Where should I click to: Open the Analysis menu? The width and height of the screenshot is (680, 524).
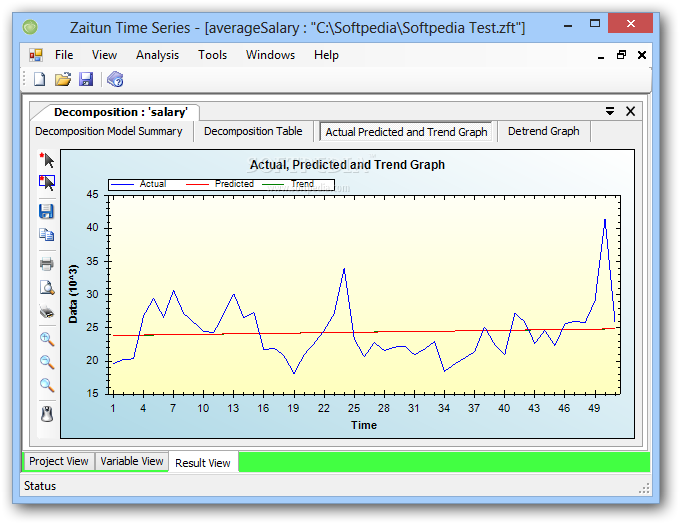click(x=157, y=55)
